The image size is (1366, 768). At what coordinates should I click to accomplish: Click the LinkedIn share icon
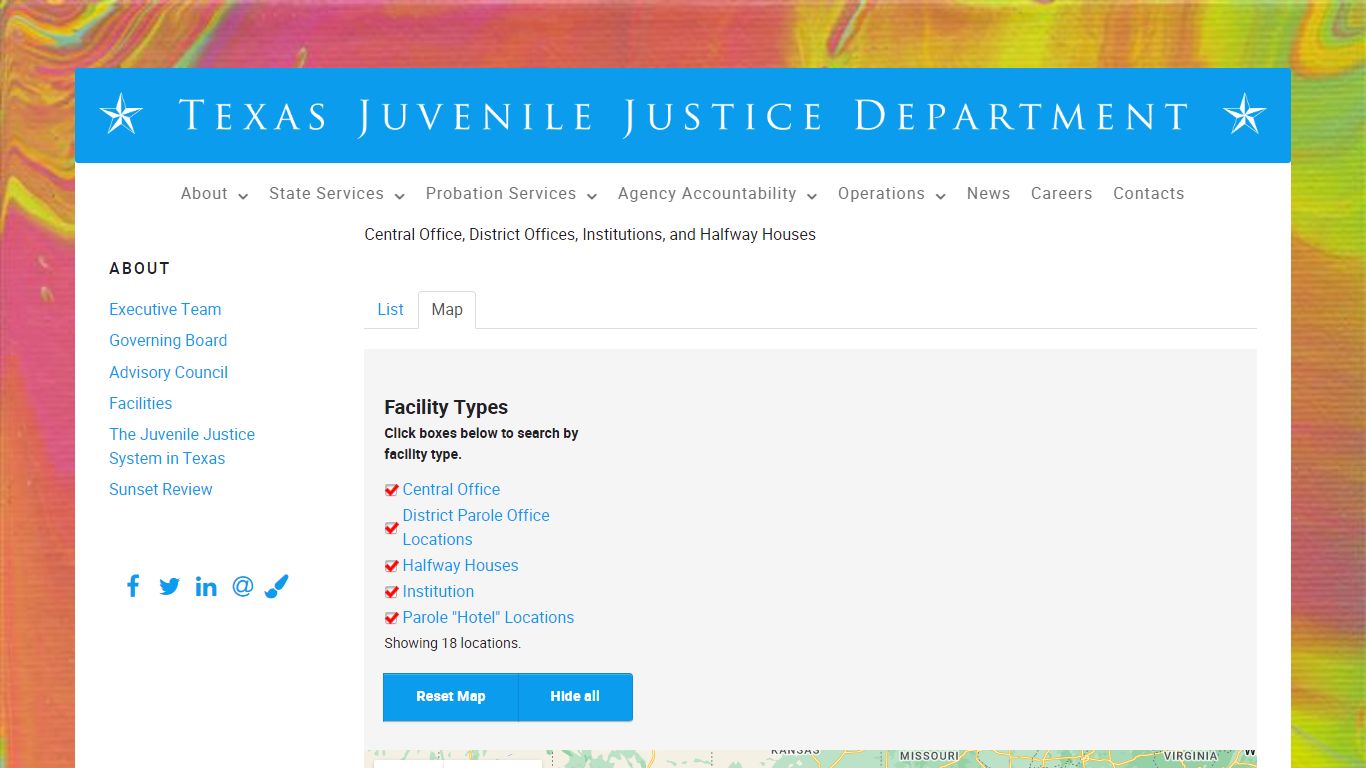tap(206, 587)
